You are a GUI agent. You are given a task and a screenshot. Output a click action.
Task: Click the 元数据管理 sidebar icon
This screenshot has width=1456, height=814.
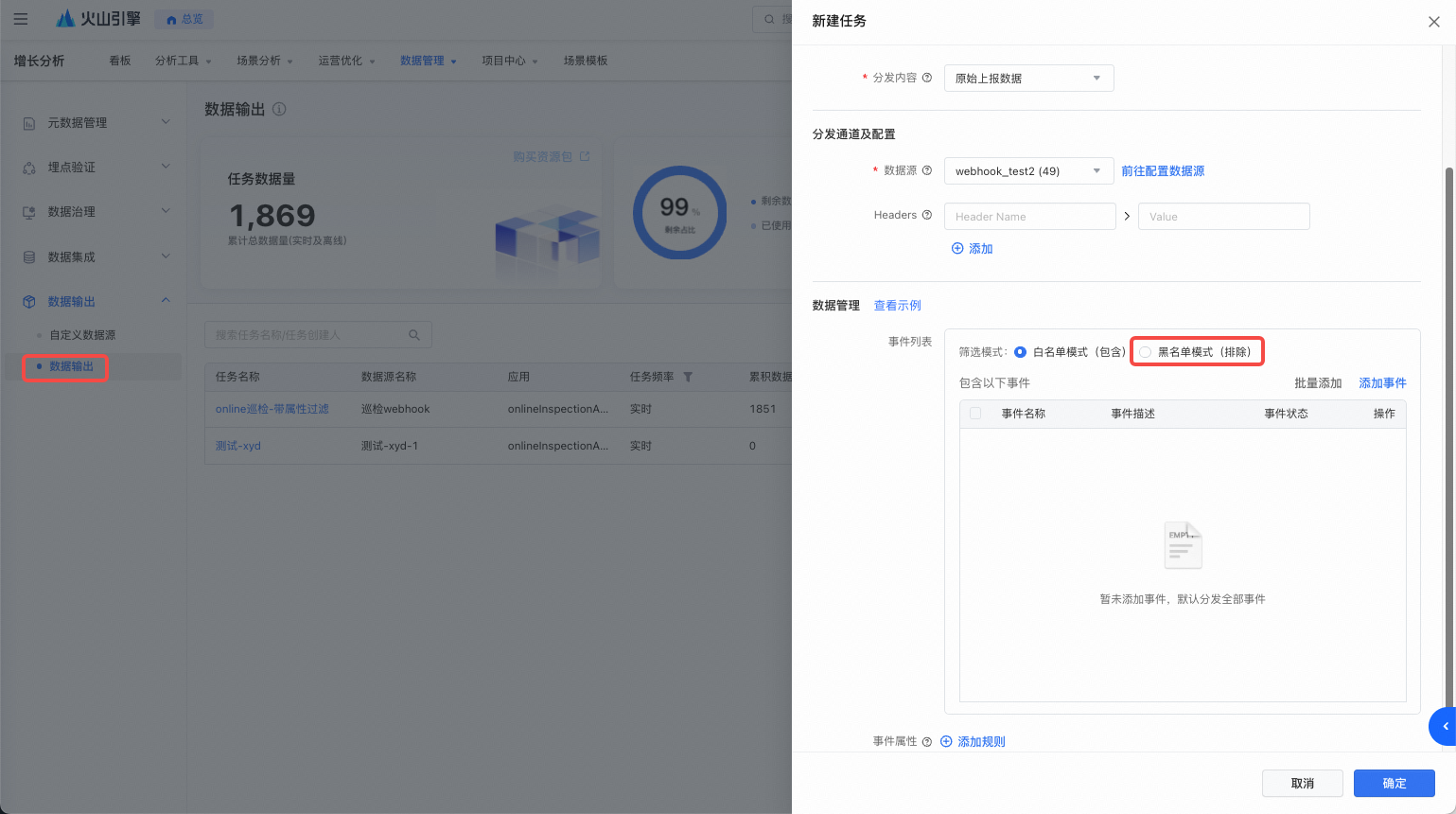tap(29, 123)
